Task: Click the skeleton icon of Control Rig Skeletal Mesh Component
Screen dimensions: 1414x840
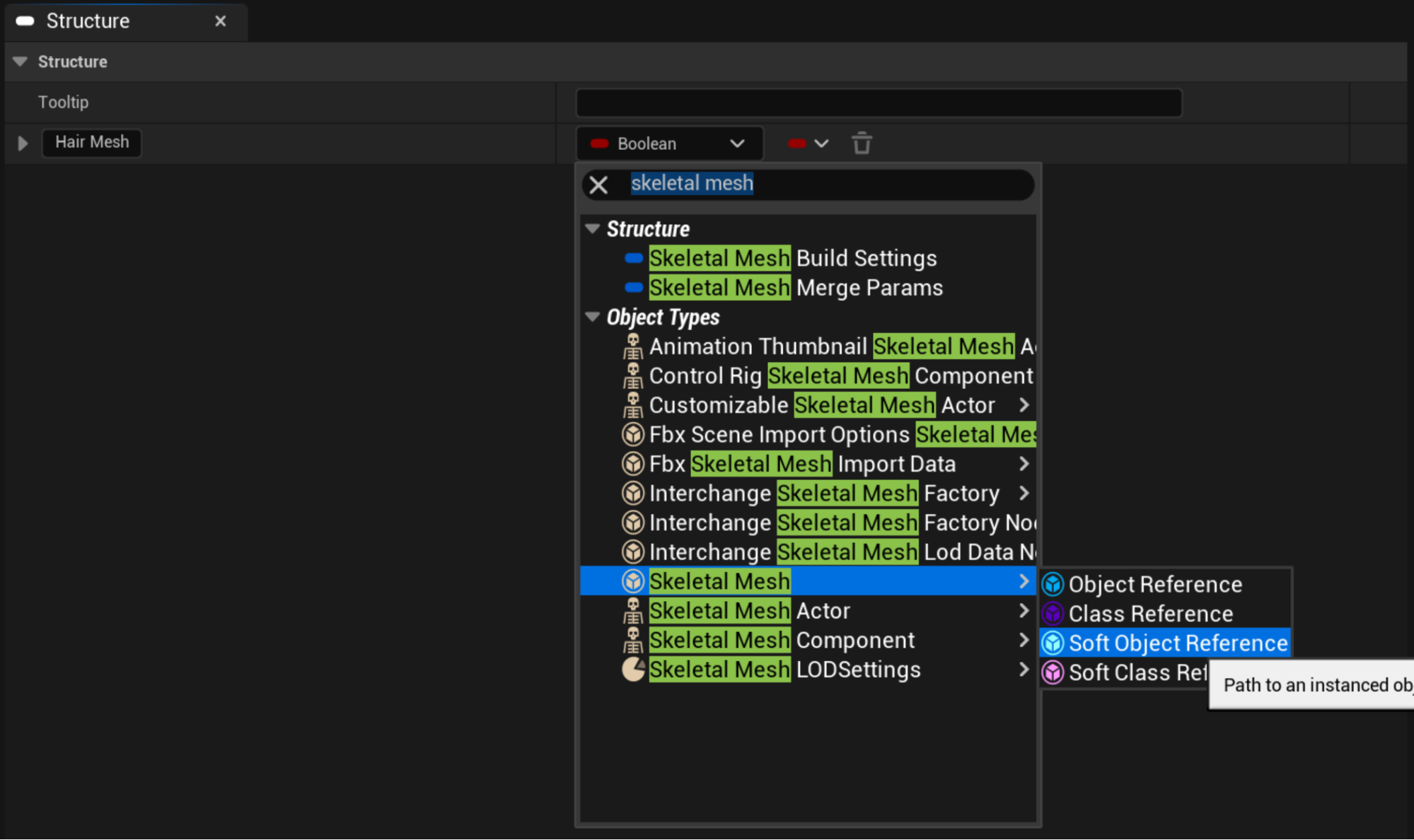Action: 633,375
